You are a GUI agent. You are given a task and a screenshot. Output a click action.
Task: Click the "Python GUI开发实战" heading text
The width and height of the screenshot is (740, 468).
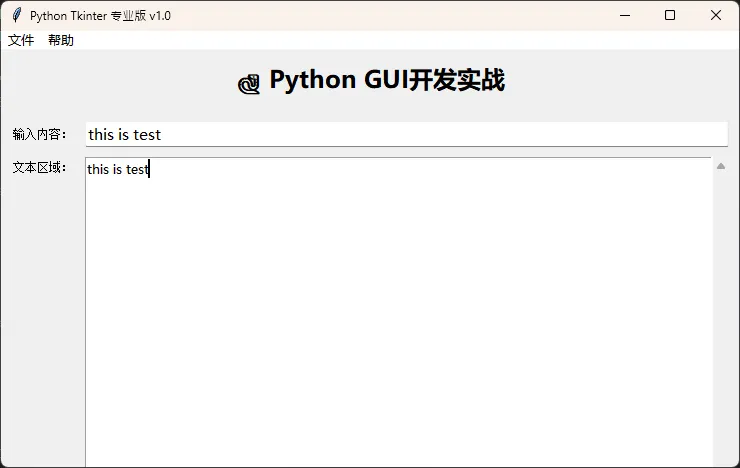[x=387, y=81]
